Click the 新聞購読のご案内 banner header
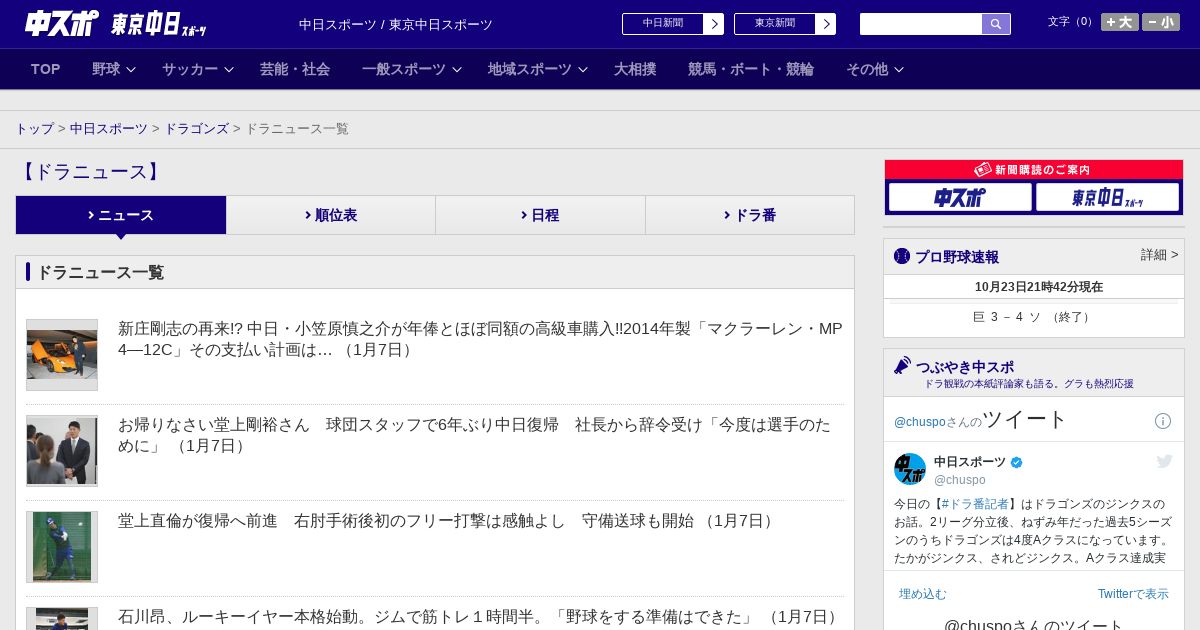The image size is (1200, 630). (1034, 170)
